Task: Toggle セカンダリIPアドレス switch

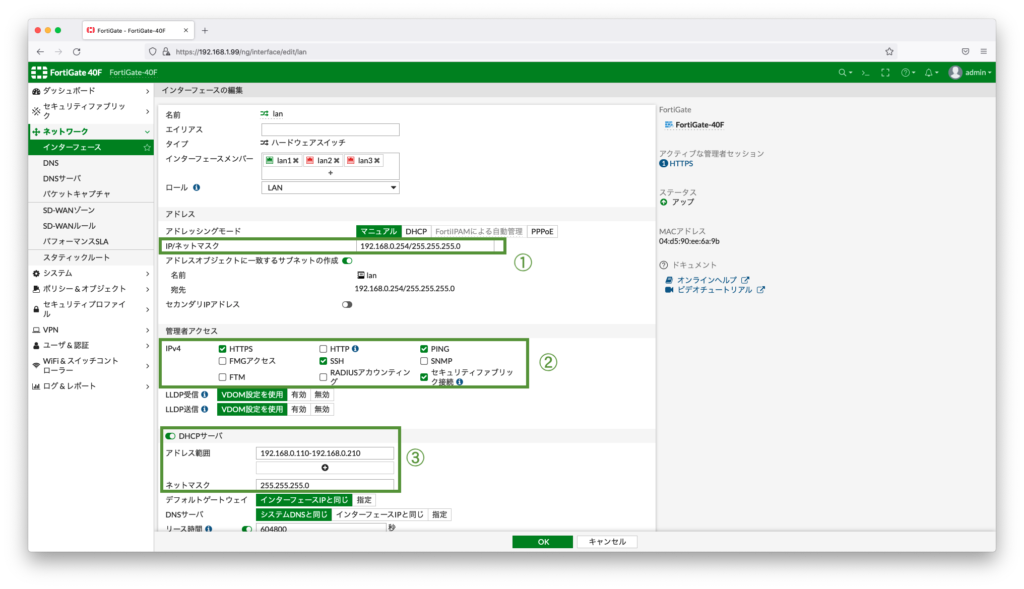Action: coord(347,304)
